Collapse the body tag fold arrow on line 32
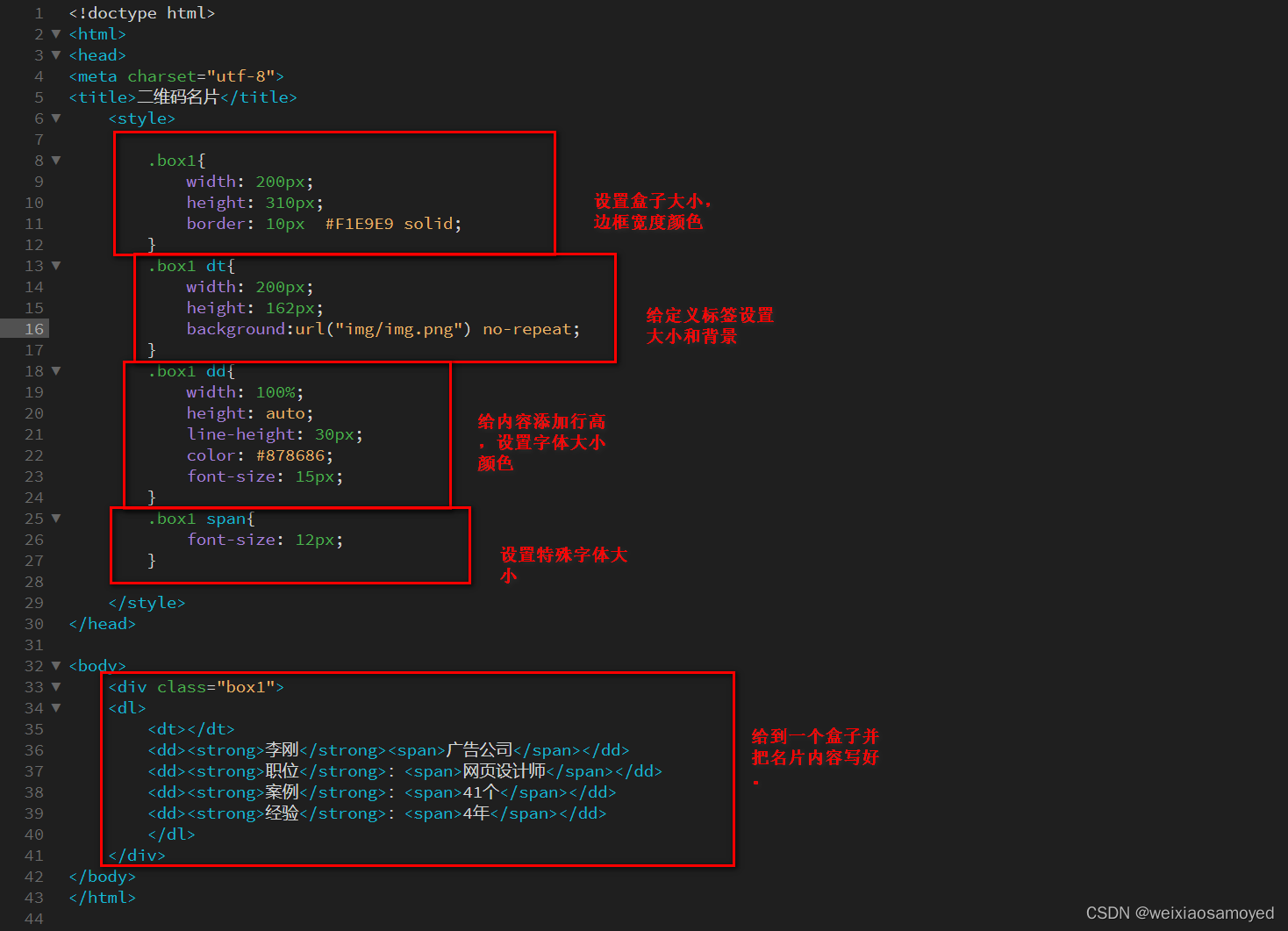Image resolution: width=1288 pixels, height=931 pixels. coord(56,666)
